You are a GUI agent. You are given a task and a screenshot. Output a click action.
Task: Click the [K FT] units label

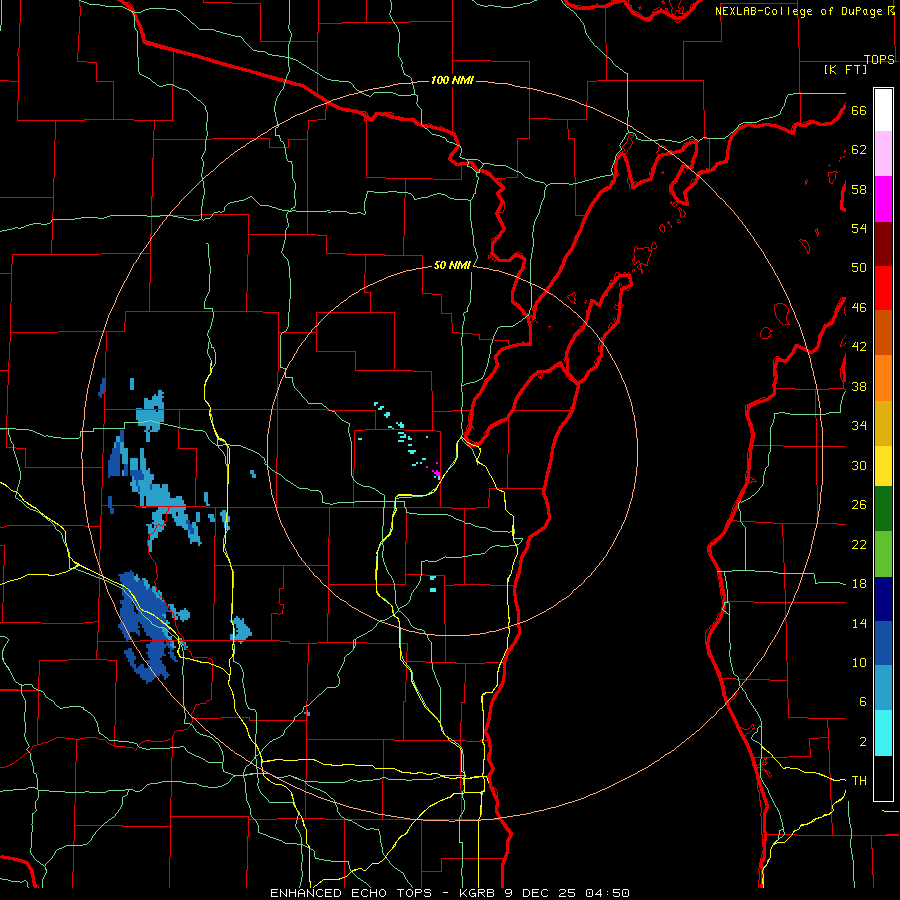click(845, 69)
